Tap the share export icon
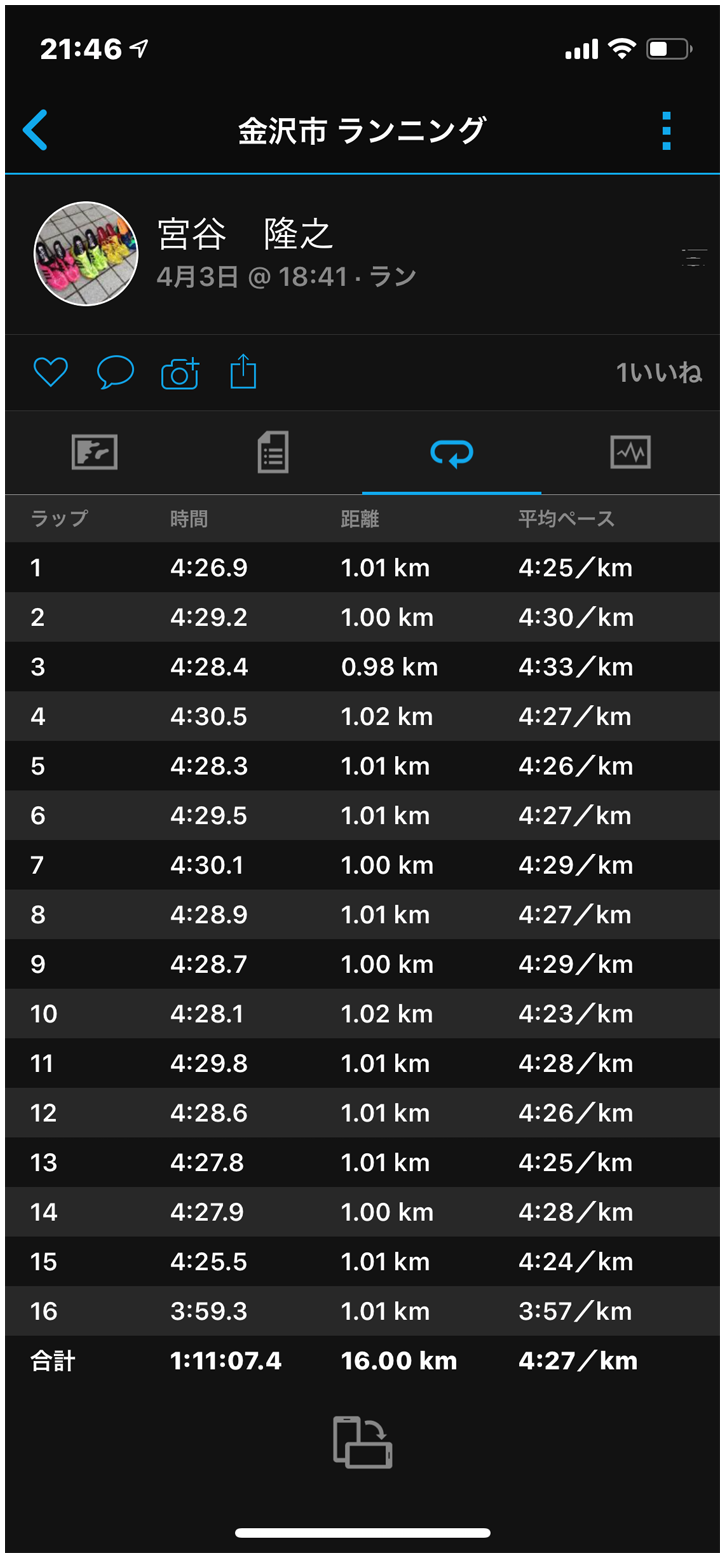725x1558 pixels. [x=244, y=373]
